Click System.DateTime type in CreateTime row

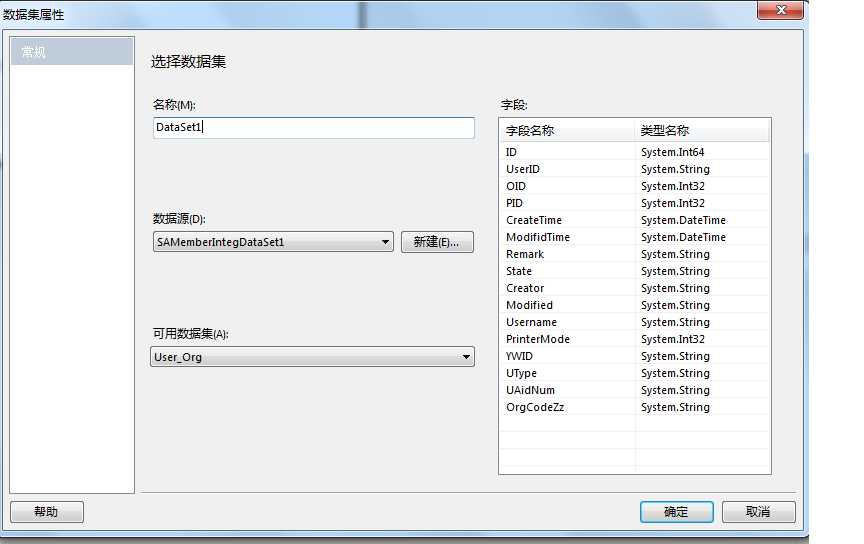tap(683, 220)
